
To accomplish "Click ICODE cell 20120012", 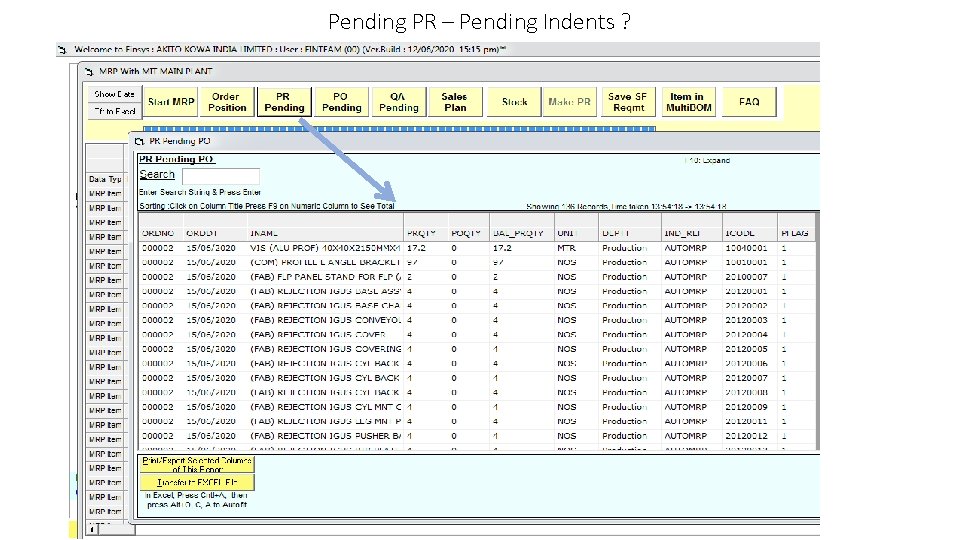I will tap(746, 436).
